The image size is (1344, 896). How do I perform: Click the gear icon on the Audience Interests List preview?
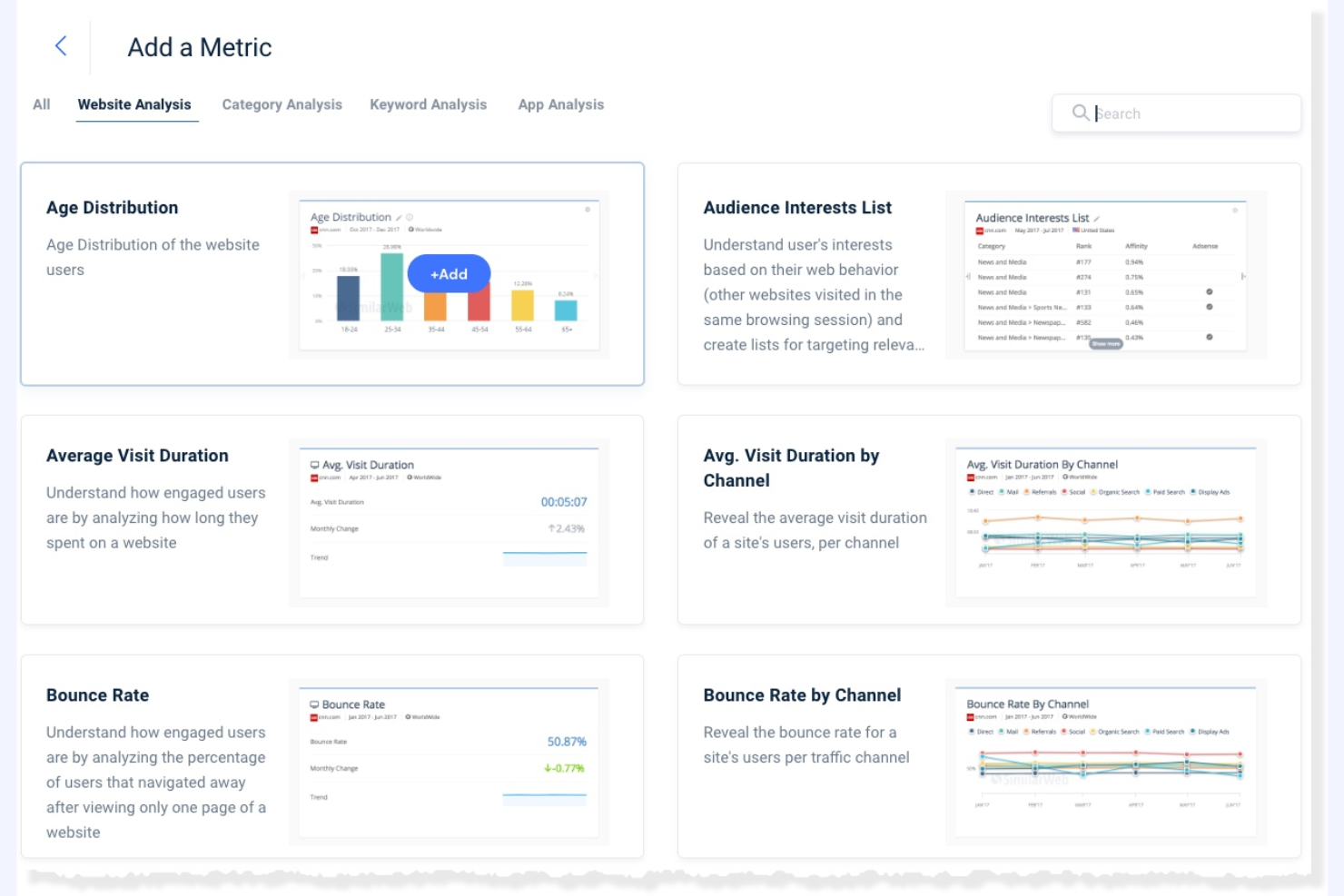click(x=1233, y=210)
